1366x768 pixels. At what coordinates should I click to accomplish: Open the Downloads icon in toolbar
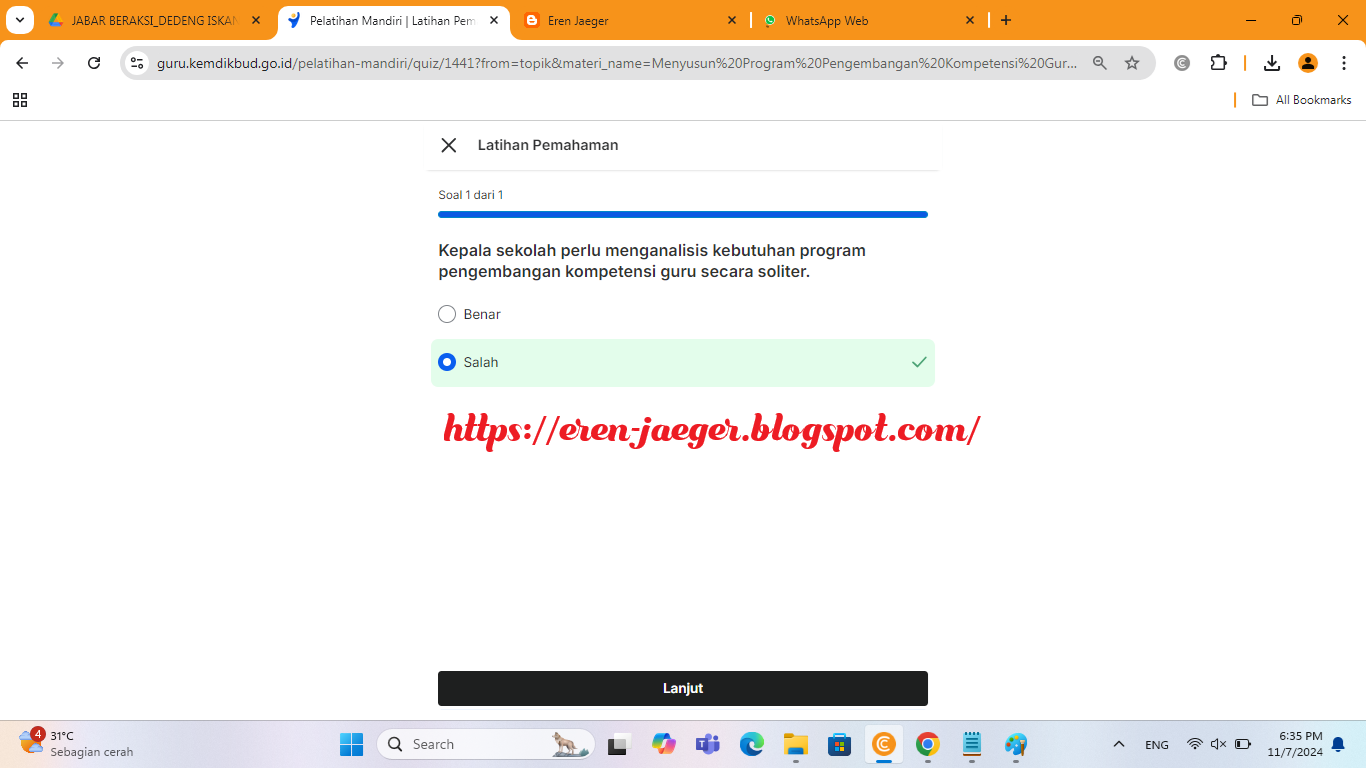(1272, 63)
